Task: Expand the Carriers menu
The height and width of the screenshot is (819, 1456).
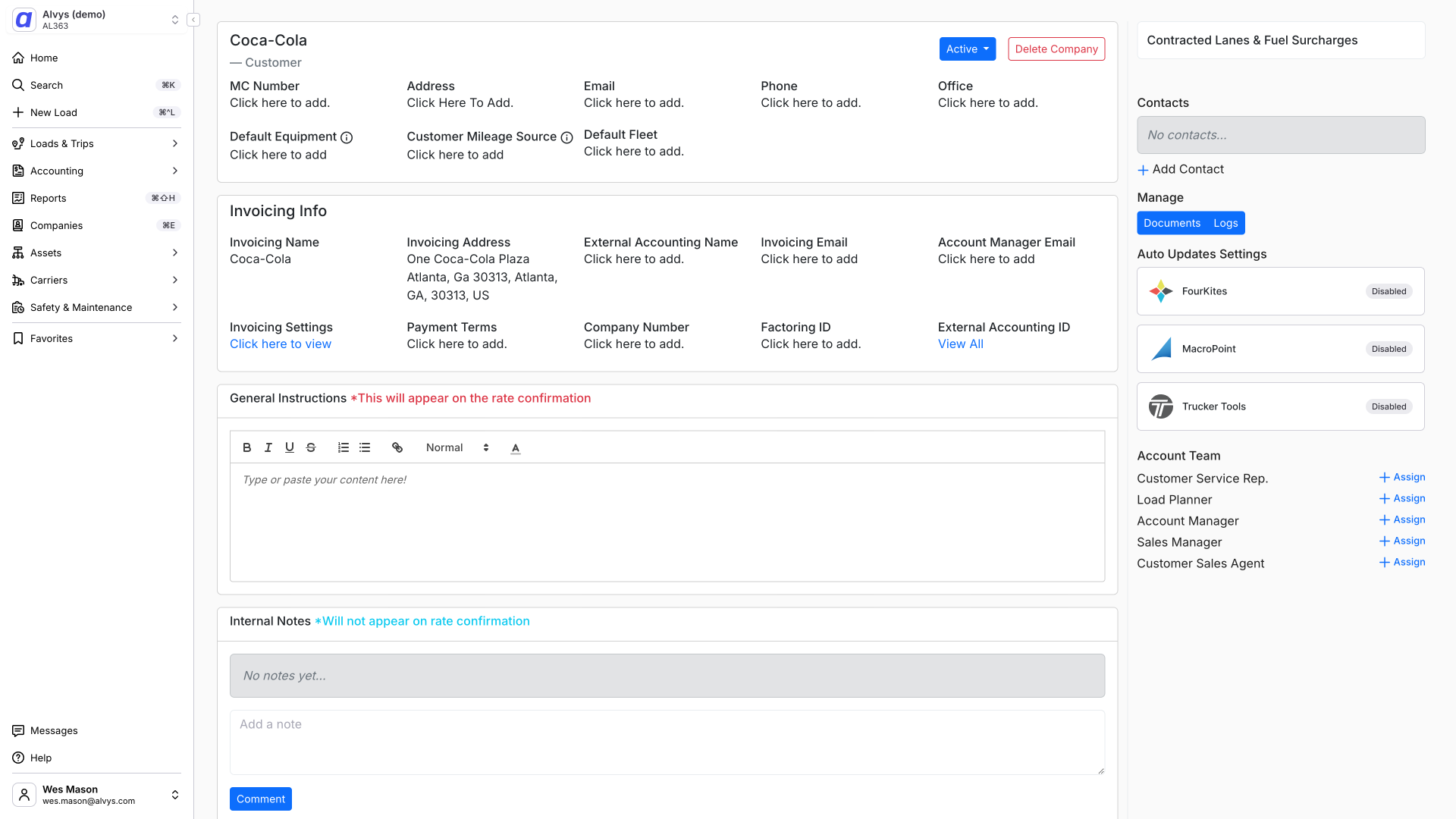Action: coord(96,280)
